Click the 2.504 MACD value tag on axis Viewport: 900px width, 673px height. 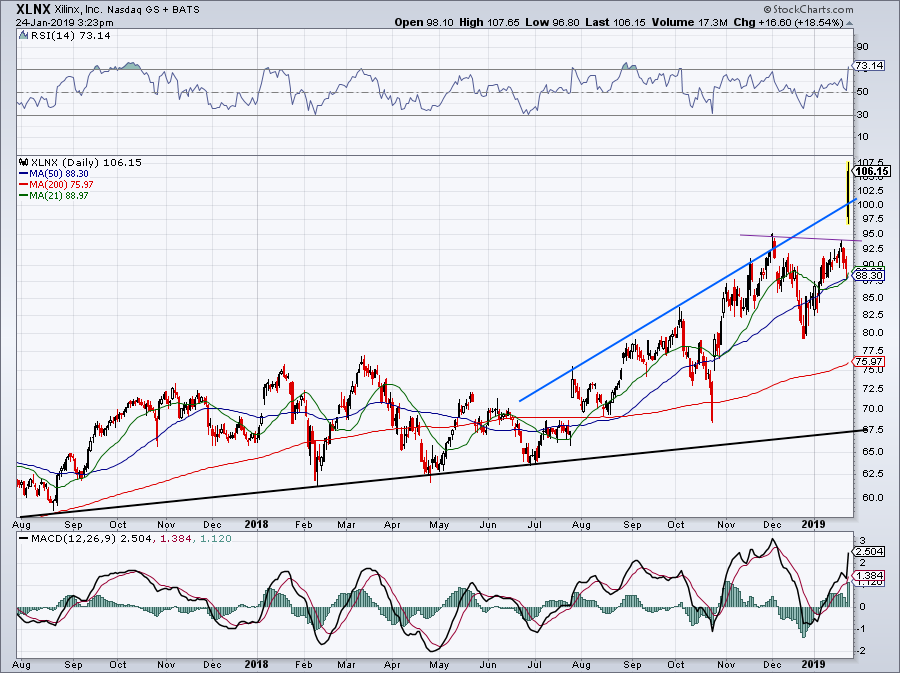pyautogui.click(x=868, y=551)
